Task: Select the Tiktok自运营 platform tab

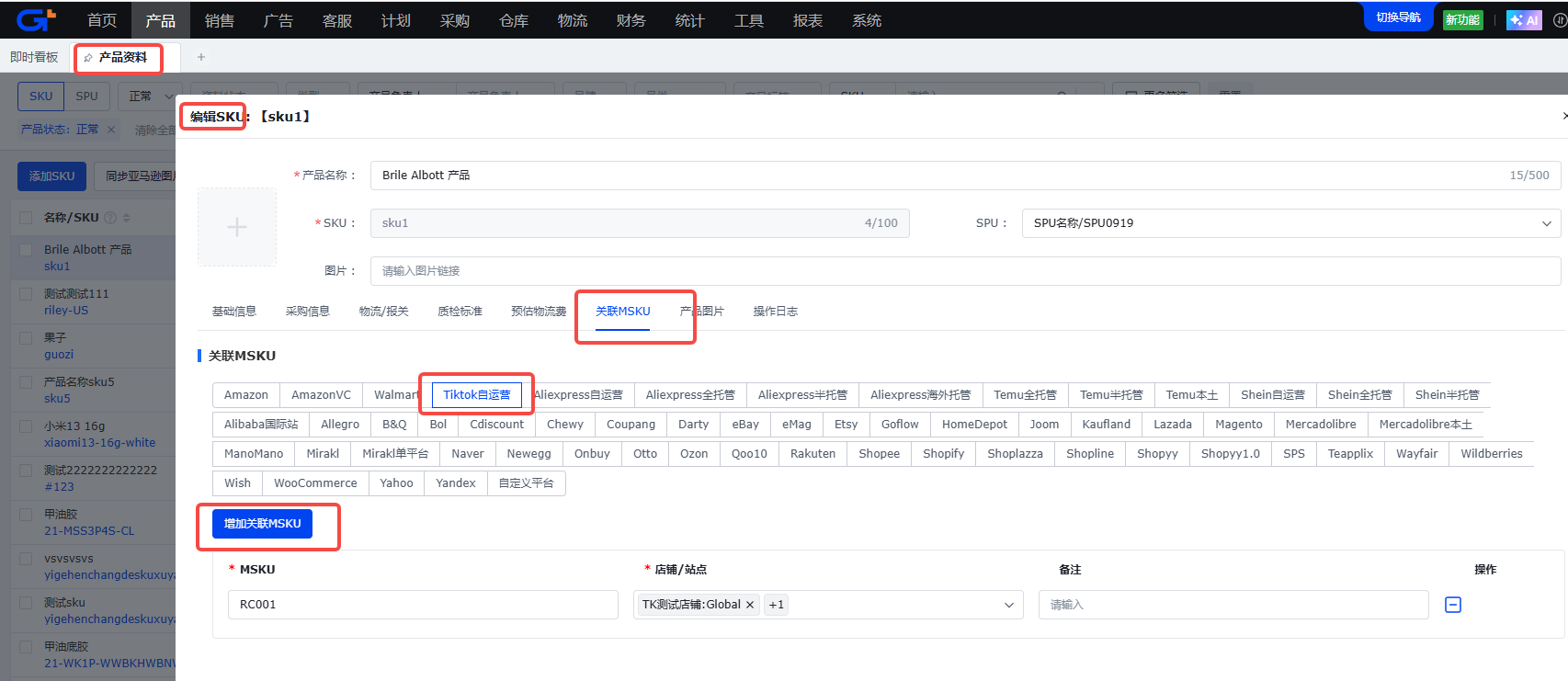Action: pyautogui.click(x=477, y=395)
